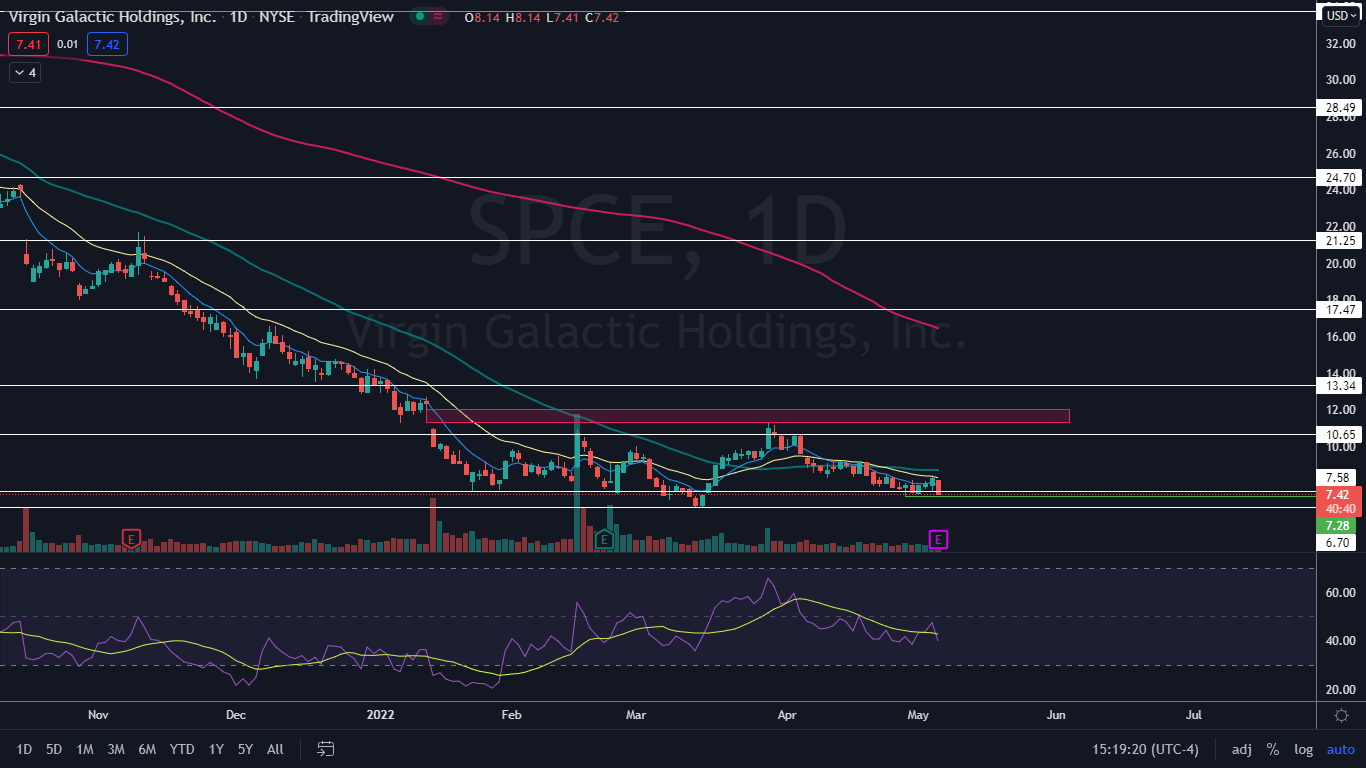Viewport: 1366px width, 768px height.
Task: Click the 2022 label on time axis
Action: coord(380,716)
